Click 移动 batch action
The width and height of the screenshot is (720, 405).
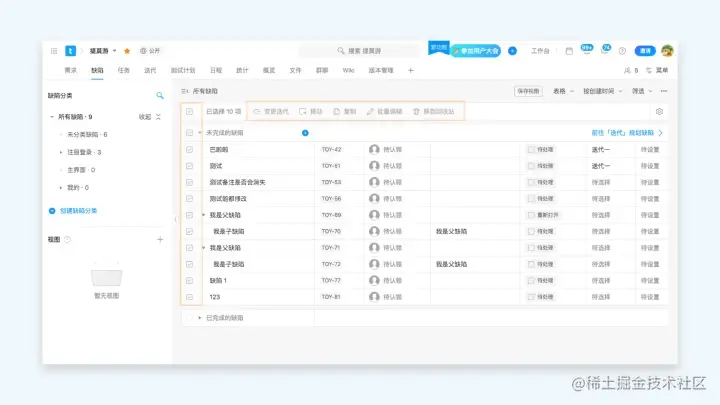pos(311,112)
